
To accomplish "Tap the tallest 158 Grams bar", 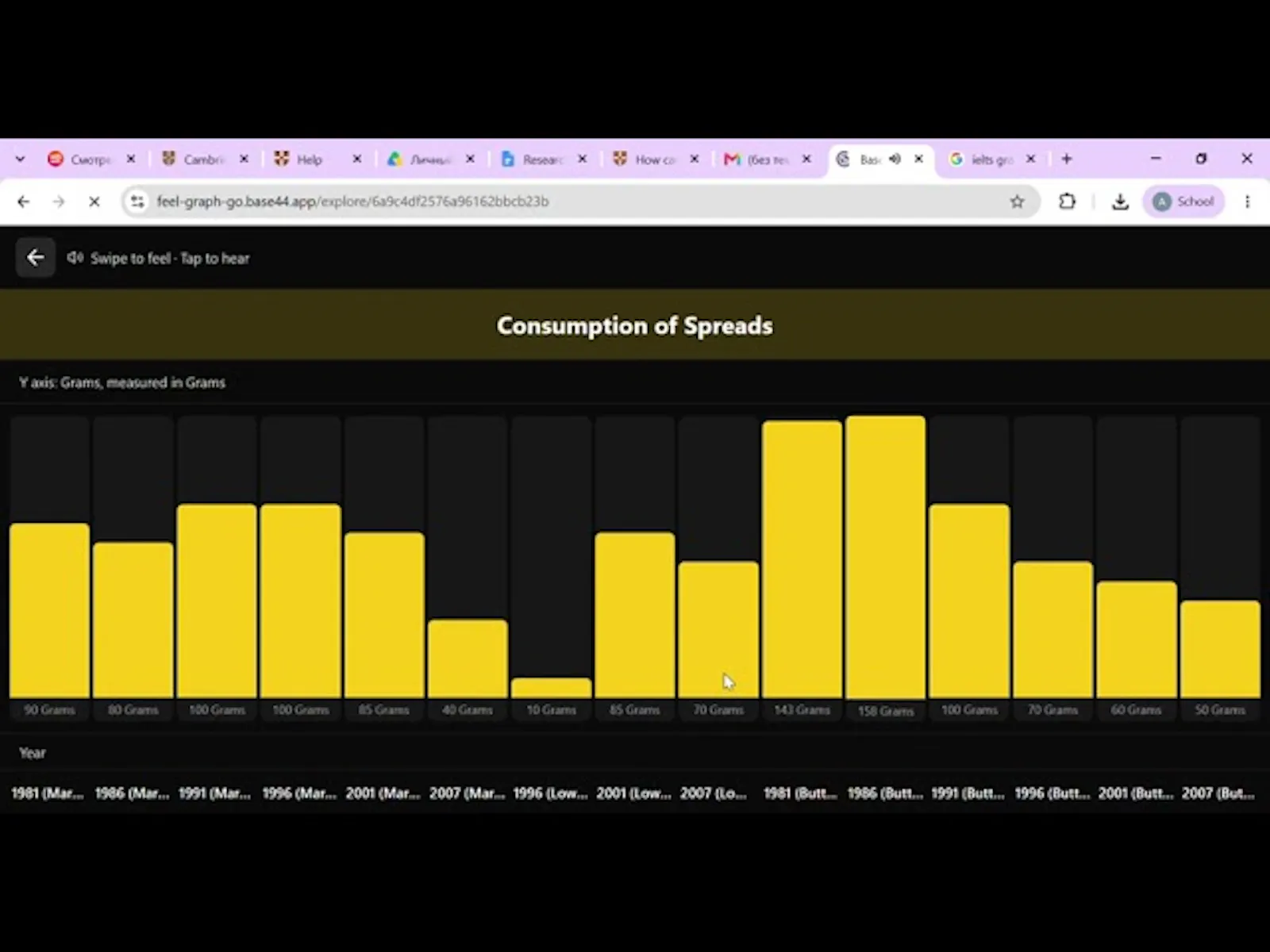I will pos(886,557).
